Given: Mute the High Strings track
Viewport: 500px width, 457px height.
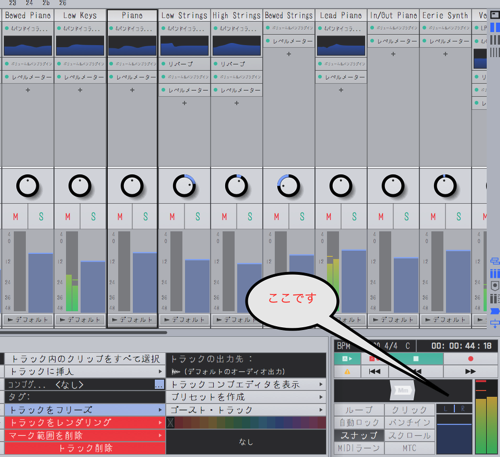Looking at the screenshot, I should click(x=224, y=217).
